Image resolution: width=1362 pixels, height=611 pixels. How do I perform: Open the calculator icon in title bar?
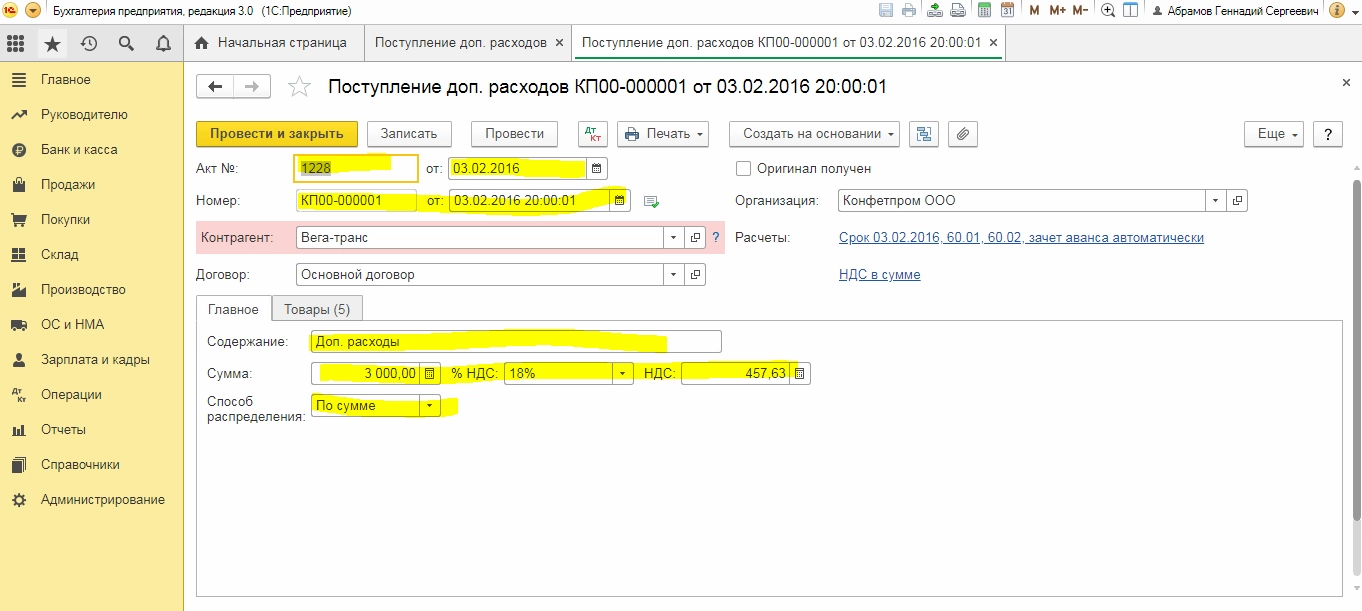coord(984,10)
